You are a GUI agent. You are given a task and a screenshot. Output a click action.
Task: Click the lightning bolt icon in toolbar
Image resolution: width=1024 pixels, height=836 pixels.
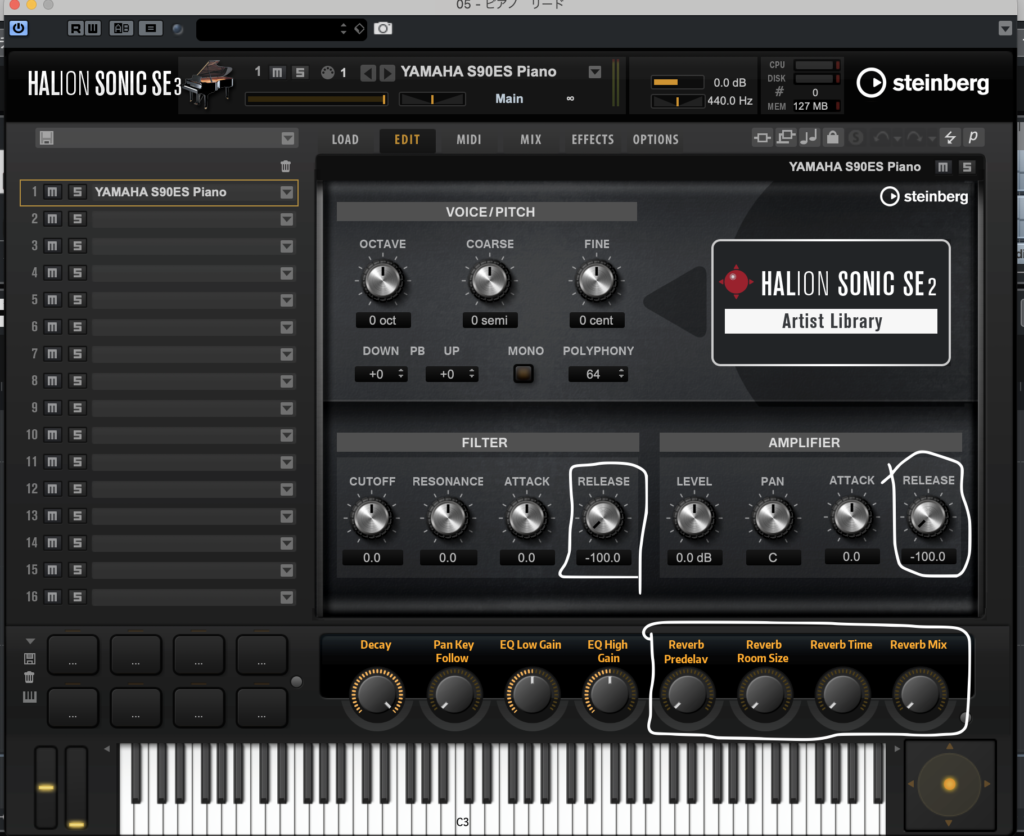(950, 139)
